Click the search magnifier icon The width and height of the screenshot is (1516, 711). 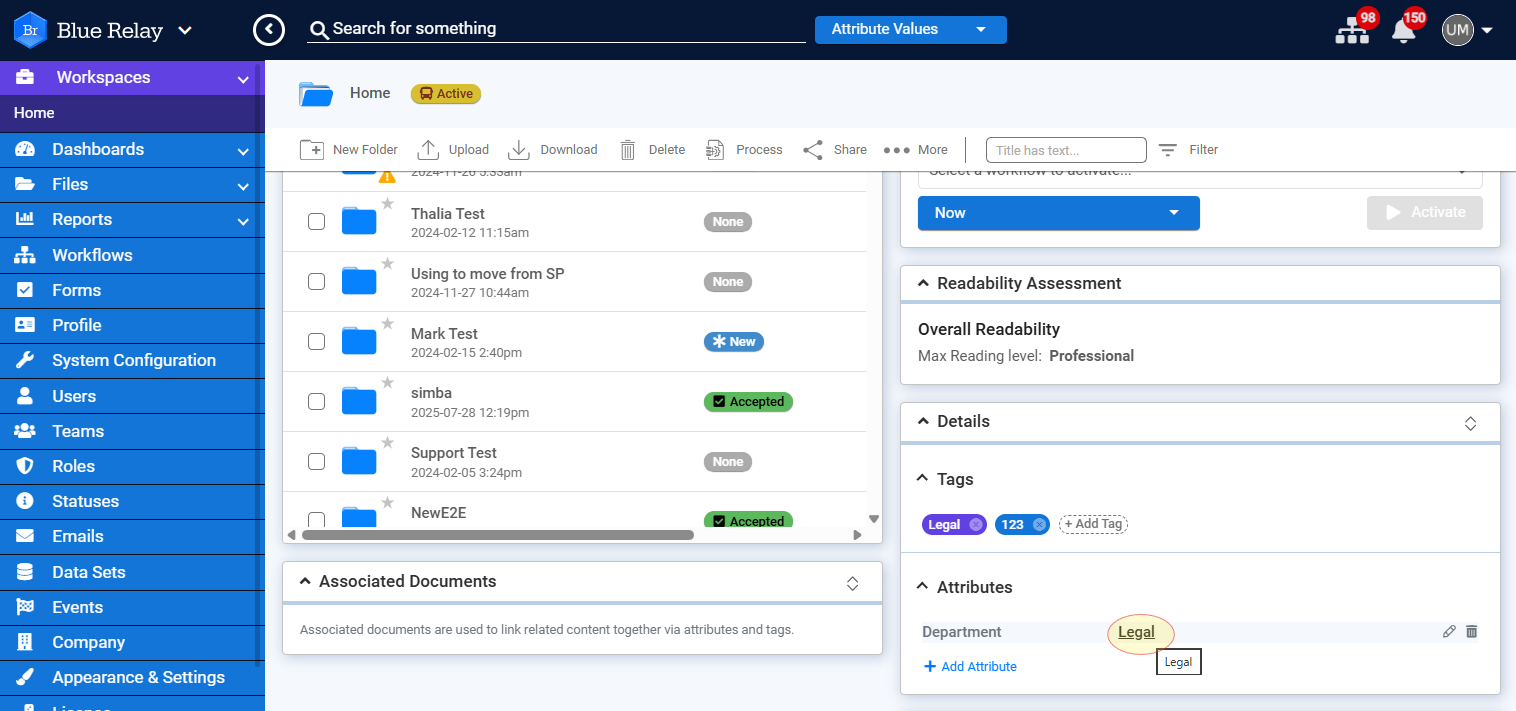pos(319,30)
